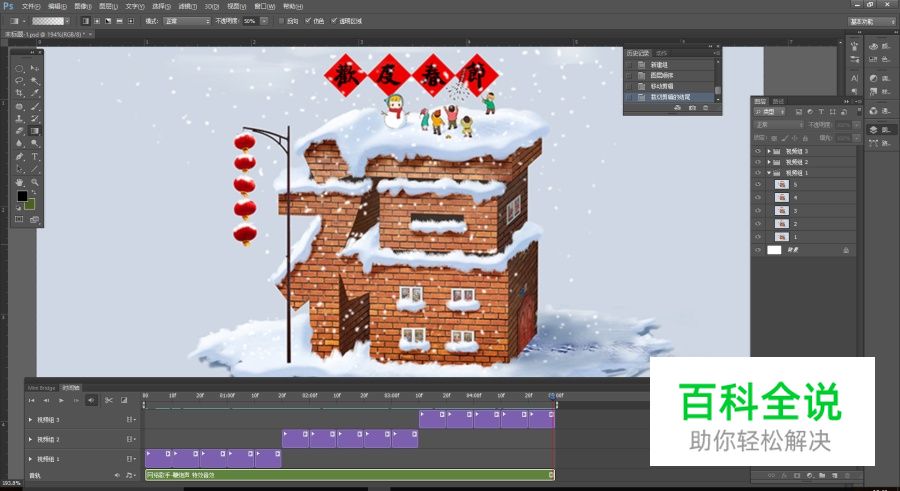Viewport: 900px width, 491px height.
Task: Switch to the Mini Bridge tab
Action: click(41, 387)
